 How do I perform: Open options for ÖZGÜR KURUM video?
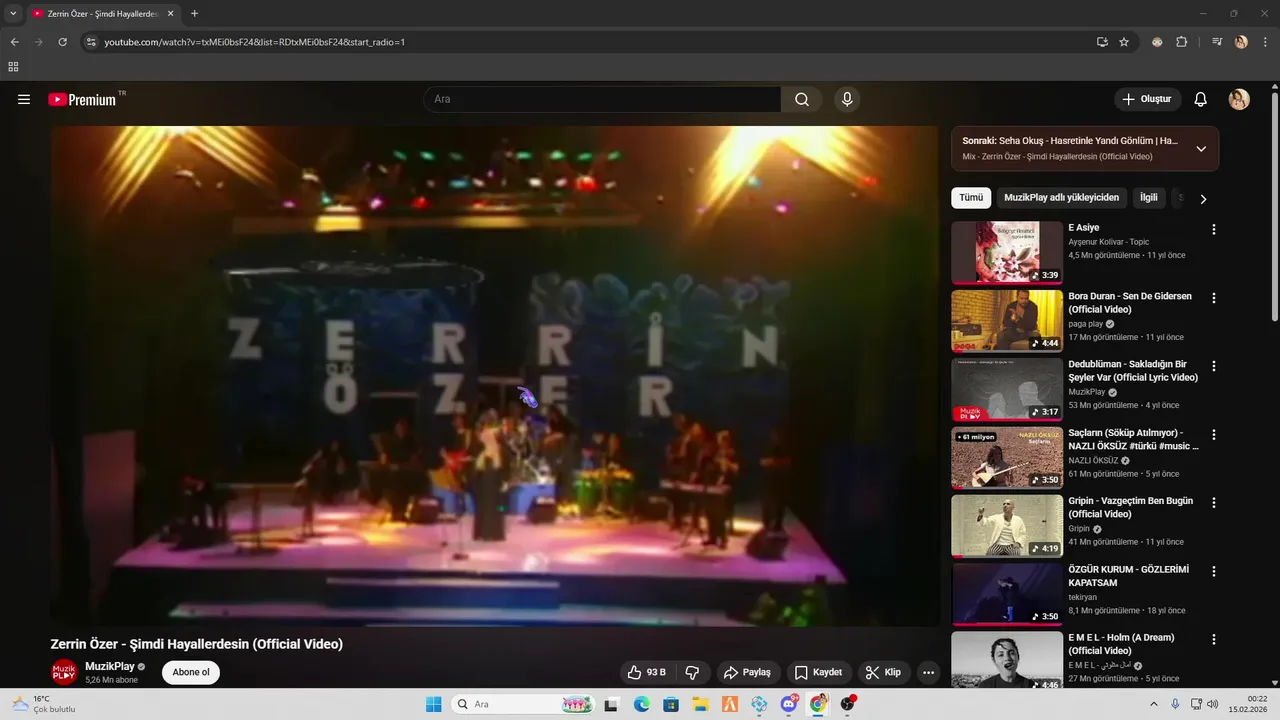[x=1214, y=571]
